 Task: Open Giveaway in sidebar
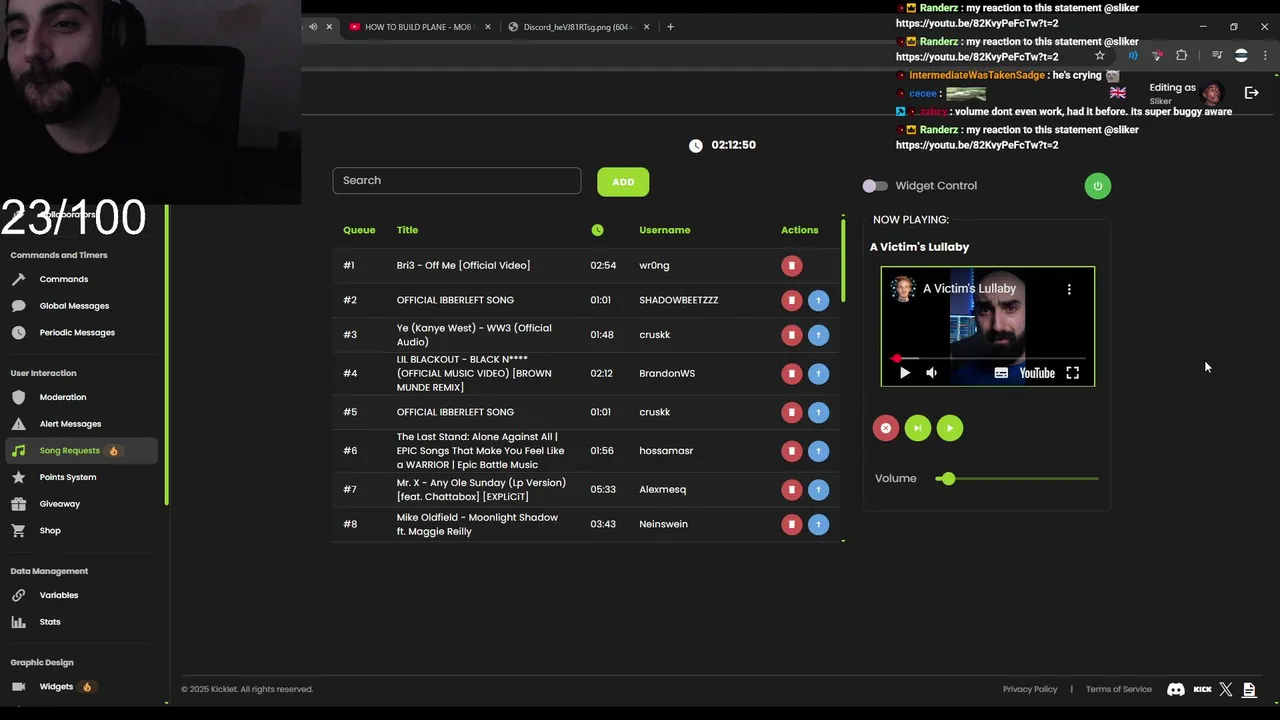[60, 504]
